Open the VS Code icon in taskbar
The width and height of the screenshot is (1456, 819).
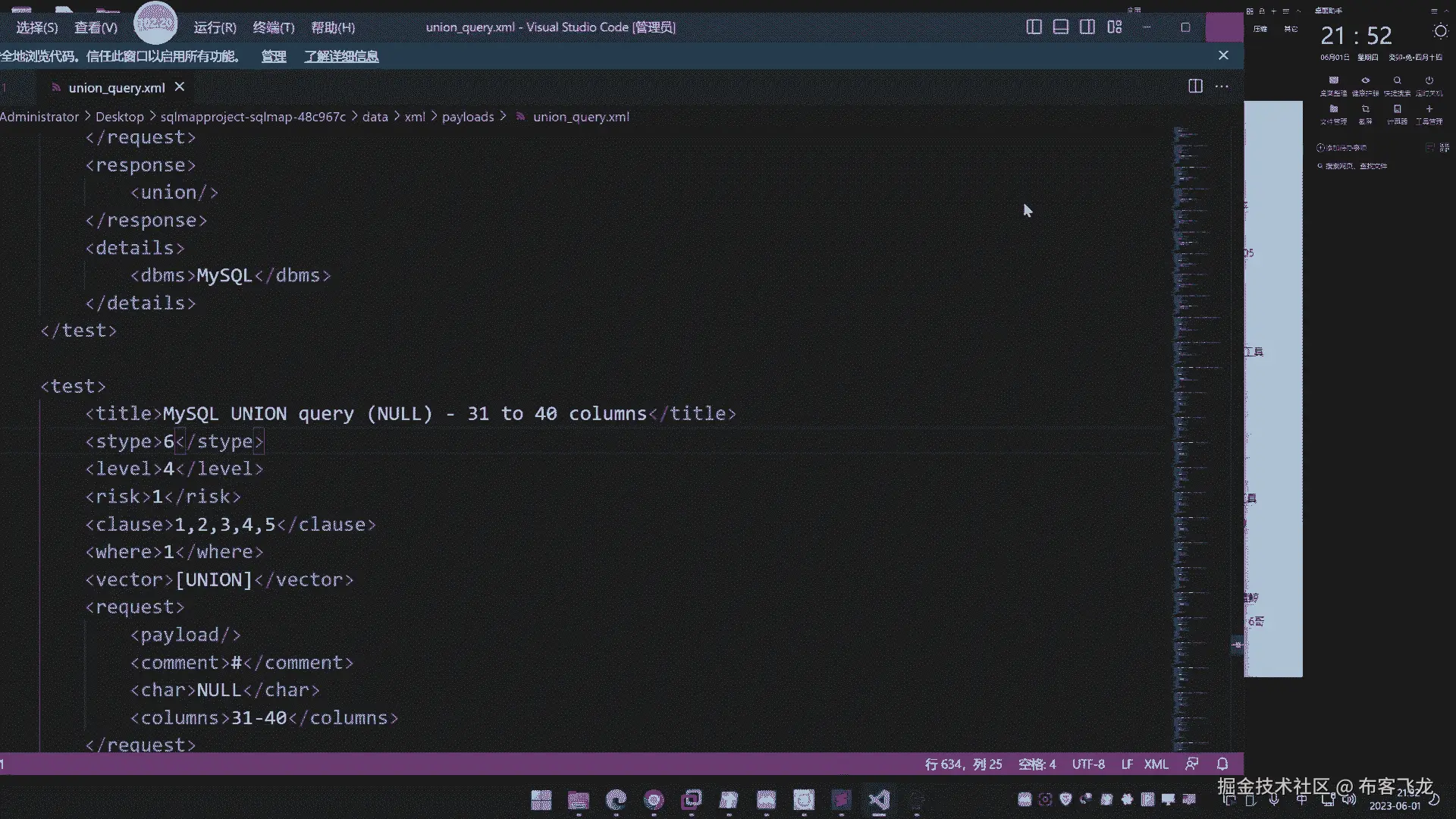pos(879,800)
